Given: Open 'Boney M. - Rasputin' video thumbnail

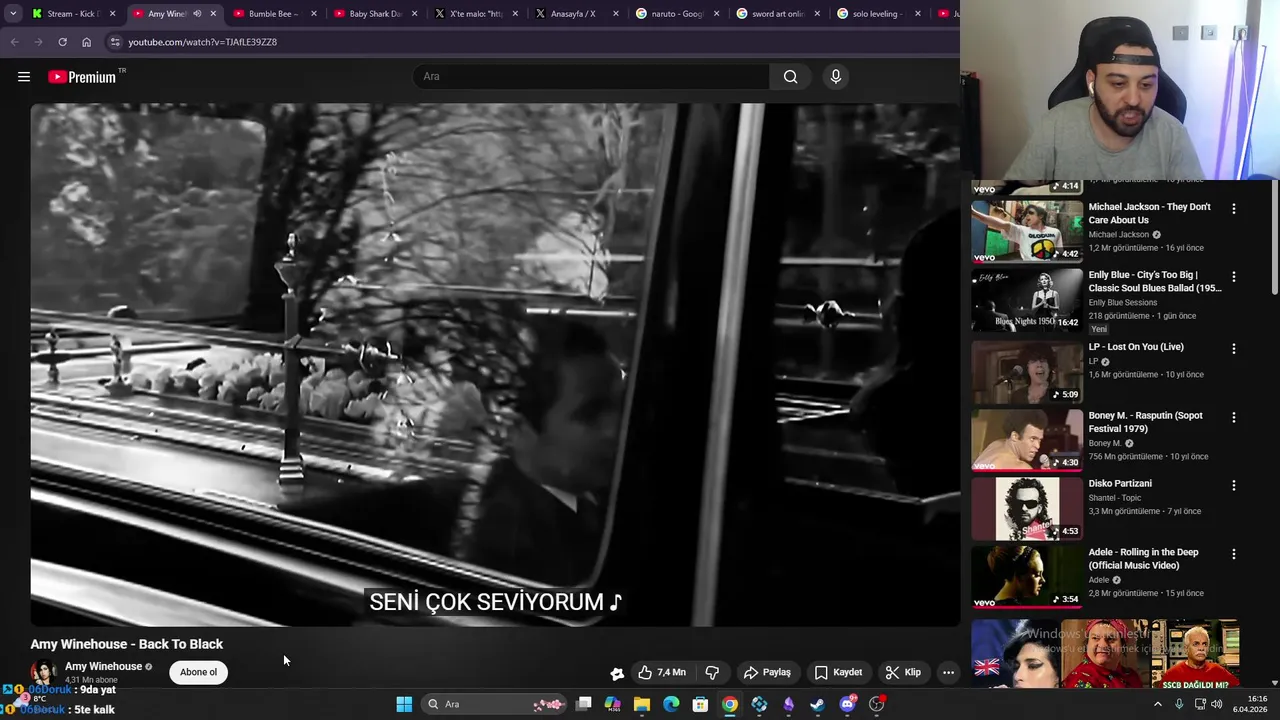Looking at the screenshot, I should click(x=1027, y=439).
